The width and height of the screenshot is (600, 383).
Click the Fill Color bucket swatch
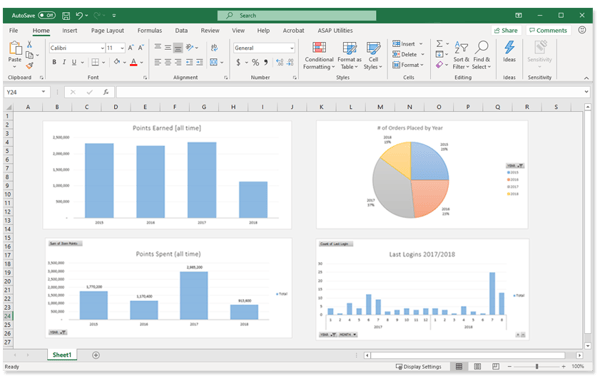(117, 62)
